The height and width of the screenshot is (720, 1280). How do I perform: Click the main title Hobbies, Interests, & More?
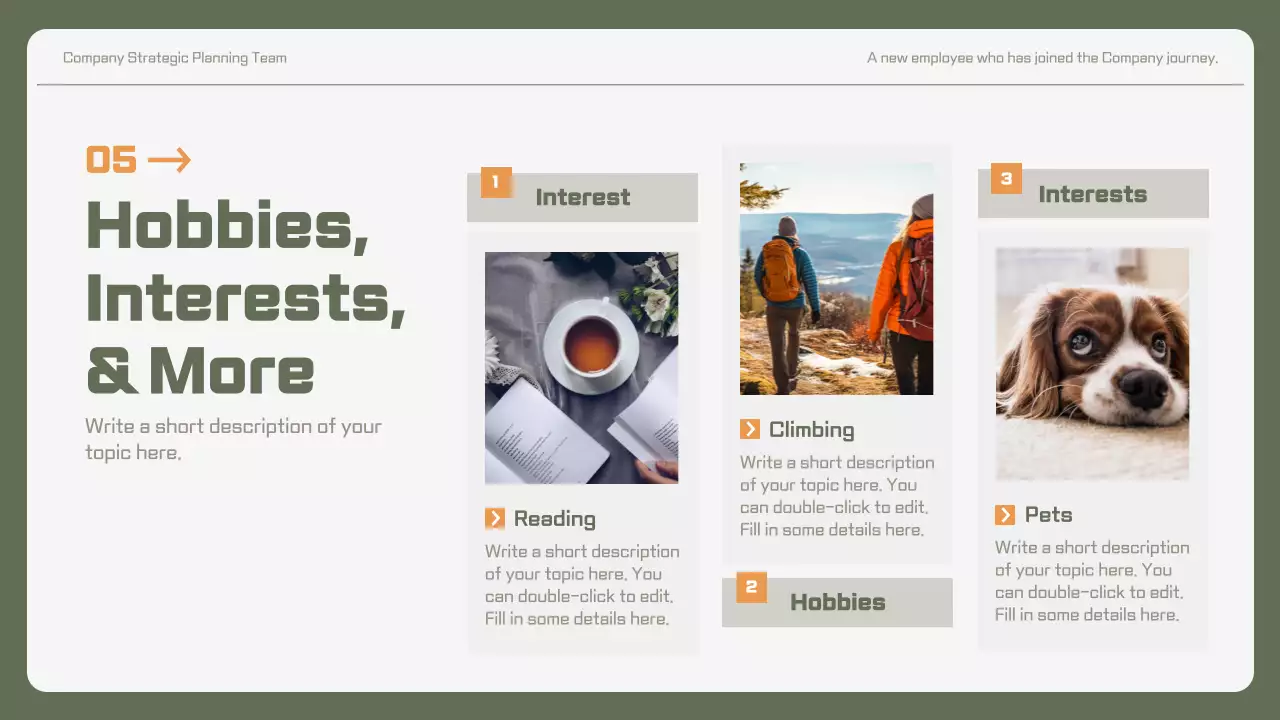click(245, 296)
